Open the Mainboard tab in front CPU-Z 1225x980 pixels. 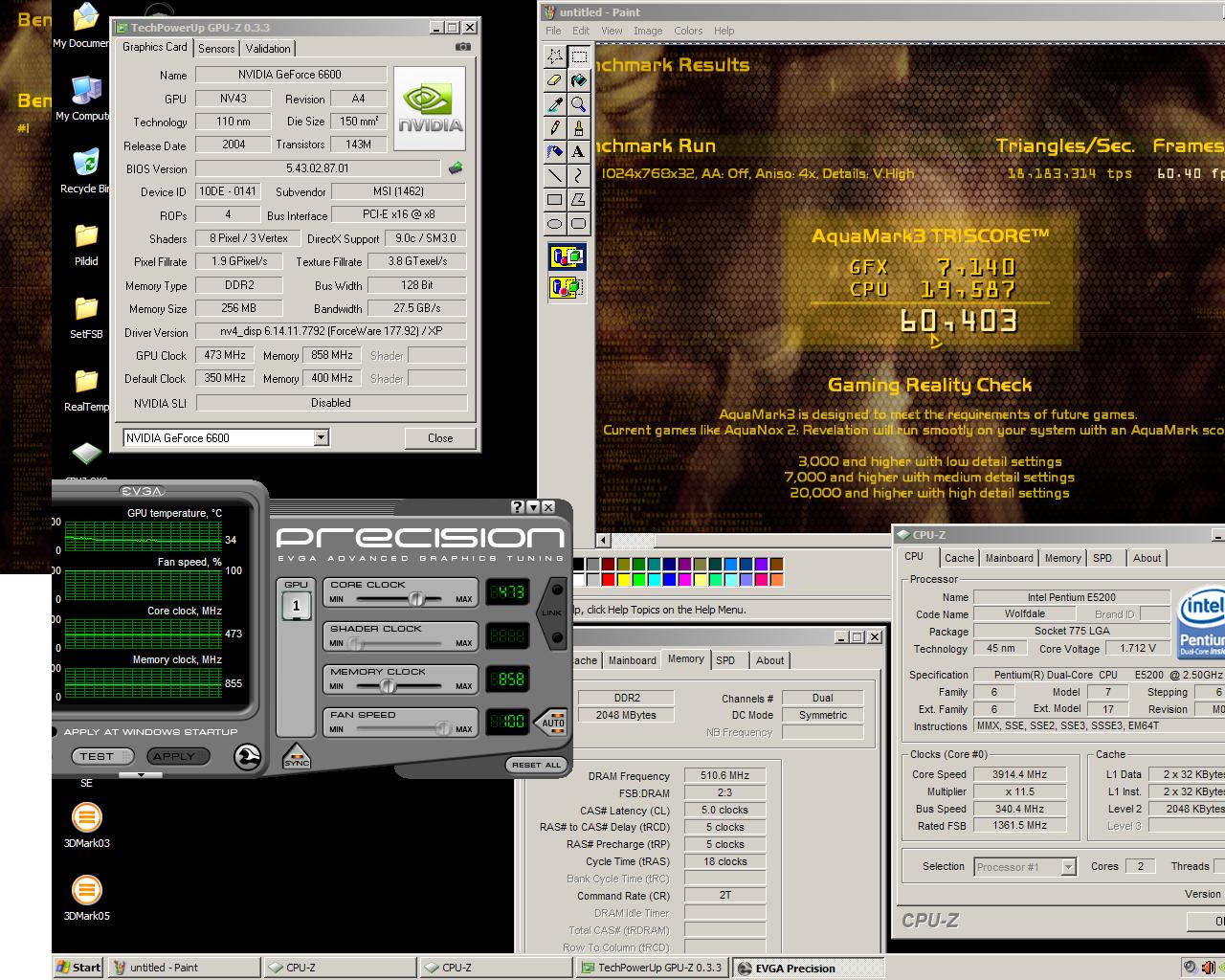1010,558
